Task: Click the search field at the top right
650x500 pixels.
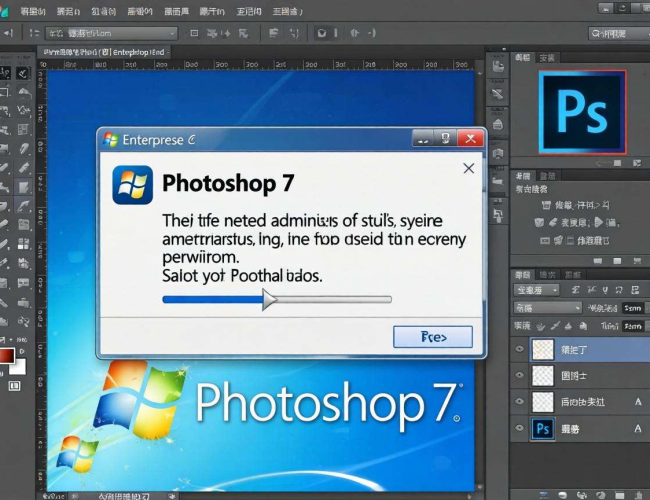Action: coord(619,34)
